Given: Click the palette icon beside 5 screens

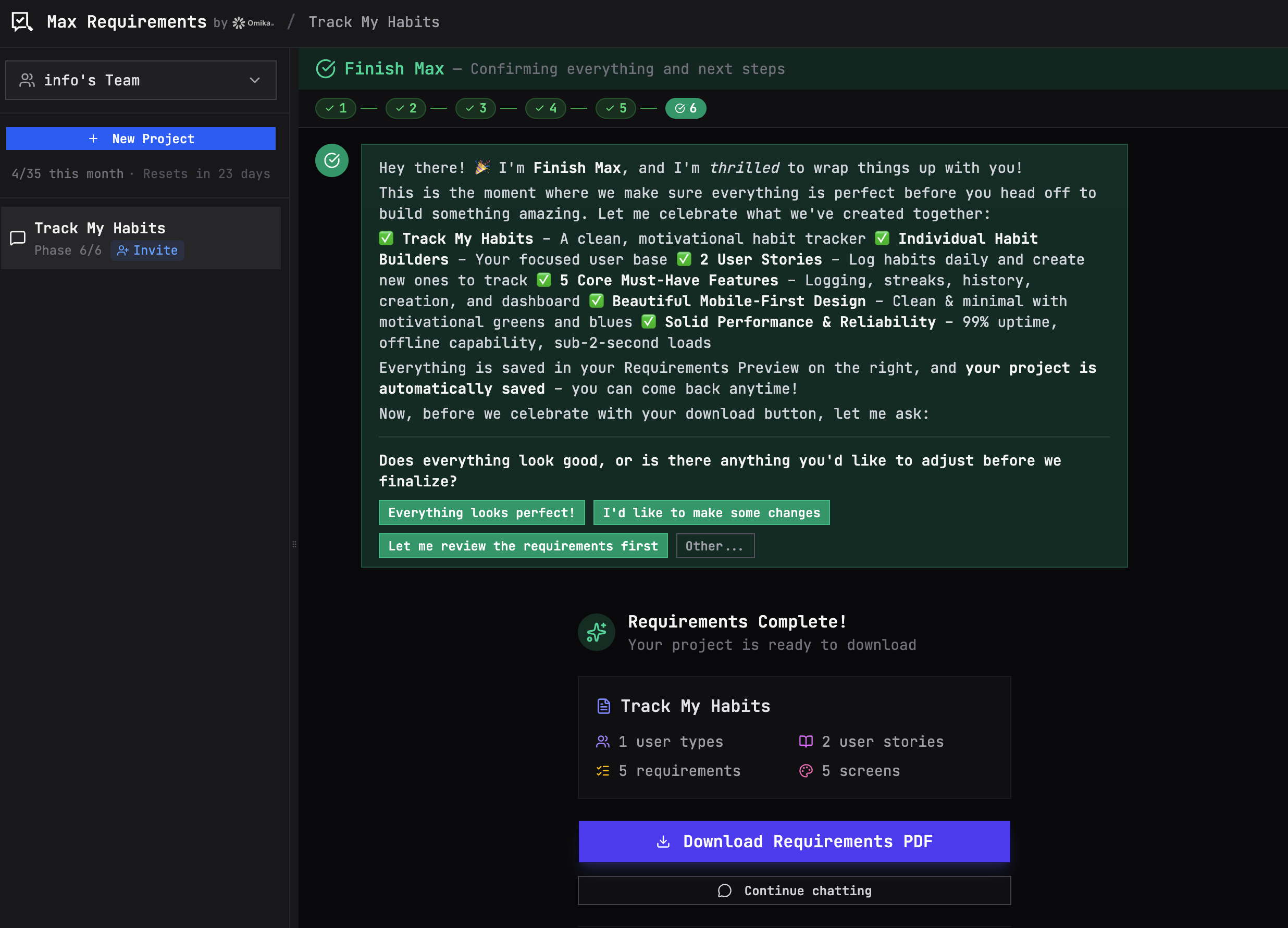Looking at the screenshot, I should coord(806,771).
